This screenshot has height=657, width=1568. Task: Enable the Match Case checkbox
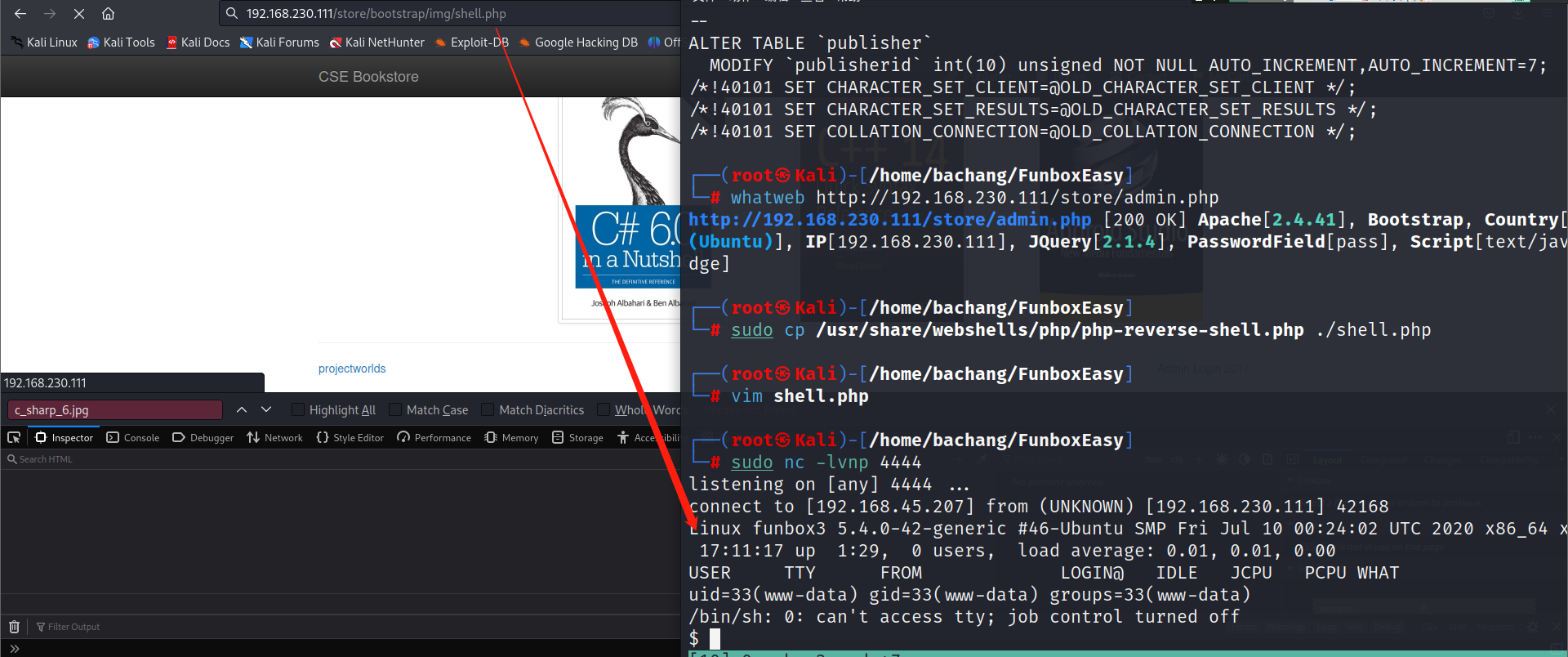[395, 409]
